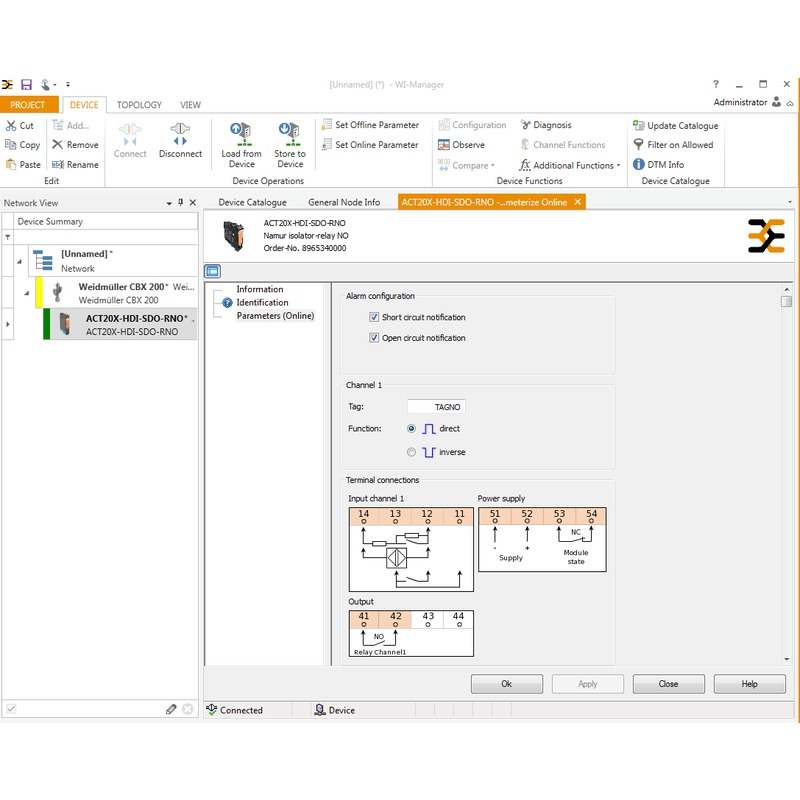Click the Close button in the dialog
800x800 pixels.
point(668,684)
